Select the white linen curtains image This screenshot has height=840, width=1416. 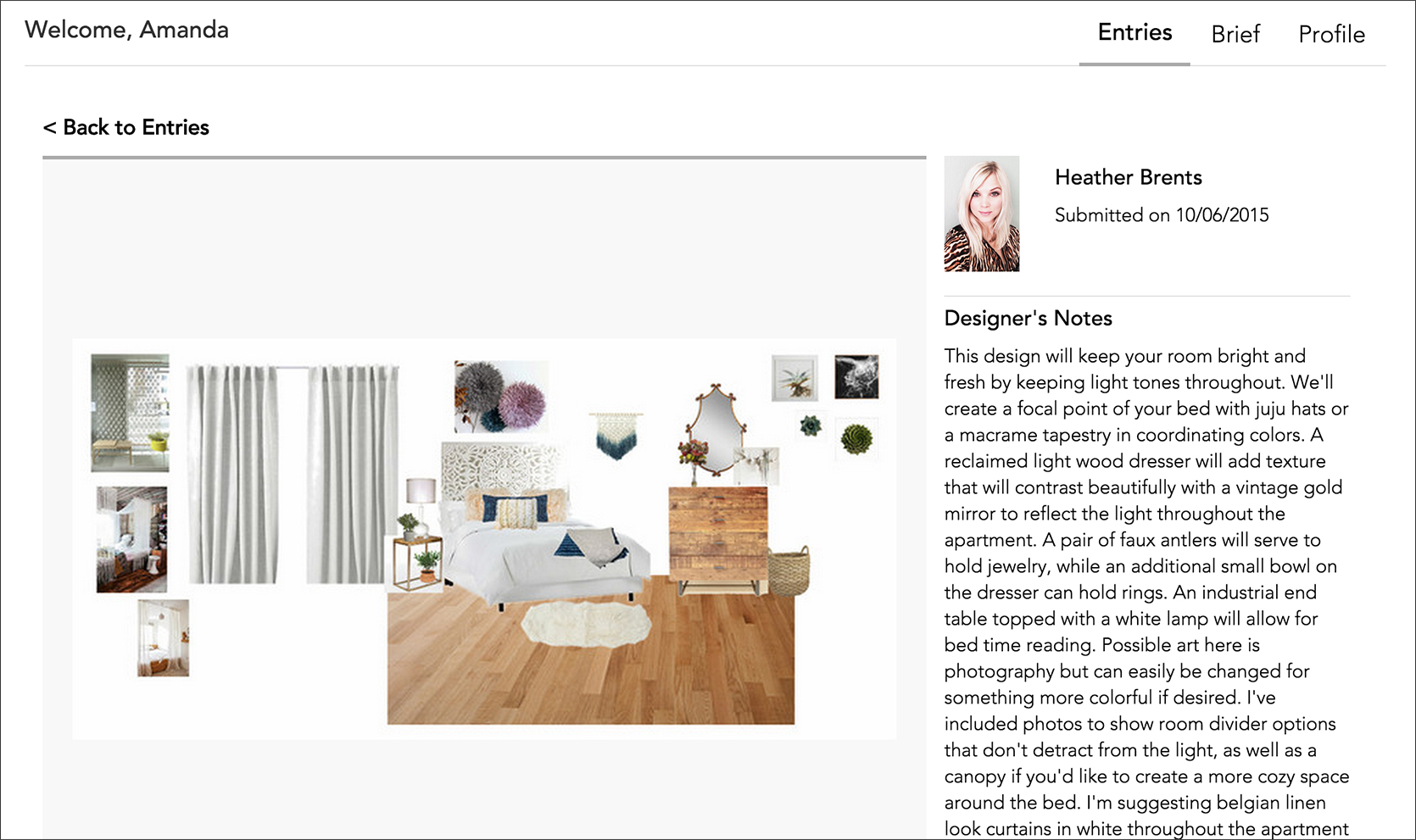(292, 474)
